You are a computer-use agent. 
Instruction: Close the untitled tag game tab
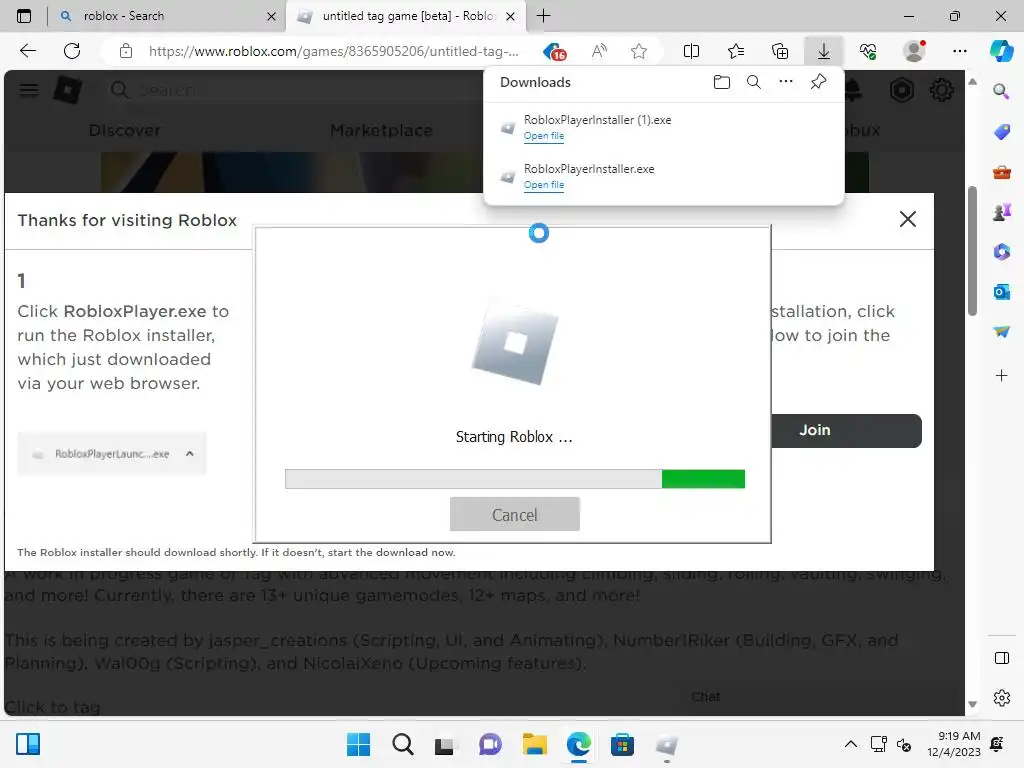(x=511, y=16)
